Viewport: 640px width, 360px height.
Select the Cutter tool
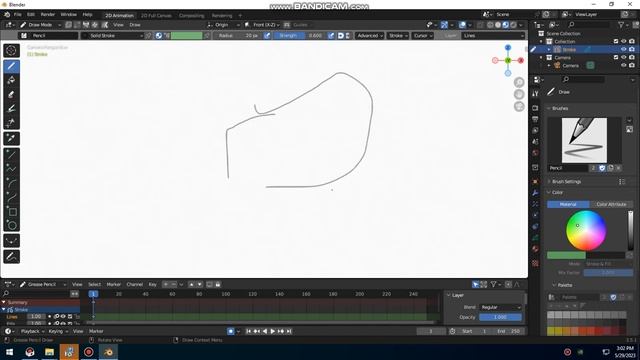11,122
